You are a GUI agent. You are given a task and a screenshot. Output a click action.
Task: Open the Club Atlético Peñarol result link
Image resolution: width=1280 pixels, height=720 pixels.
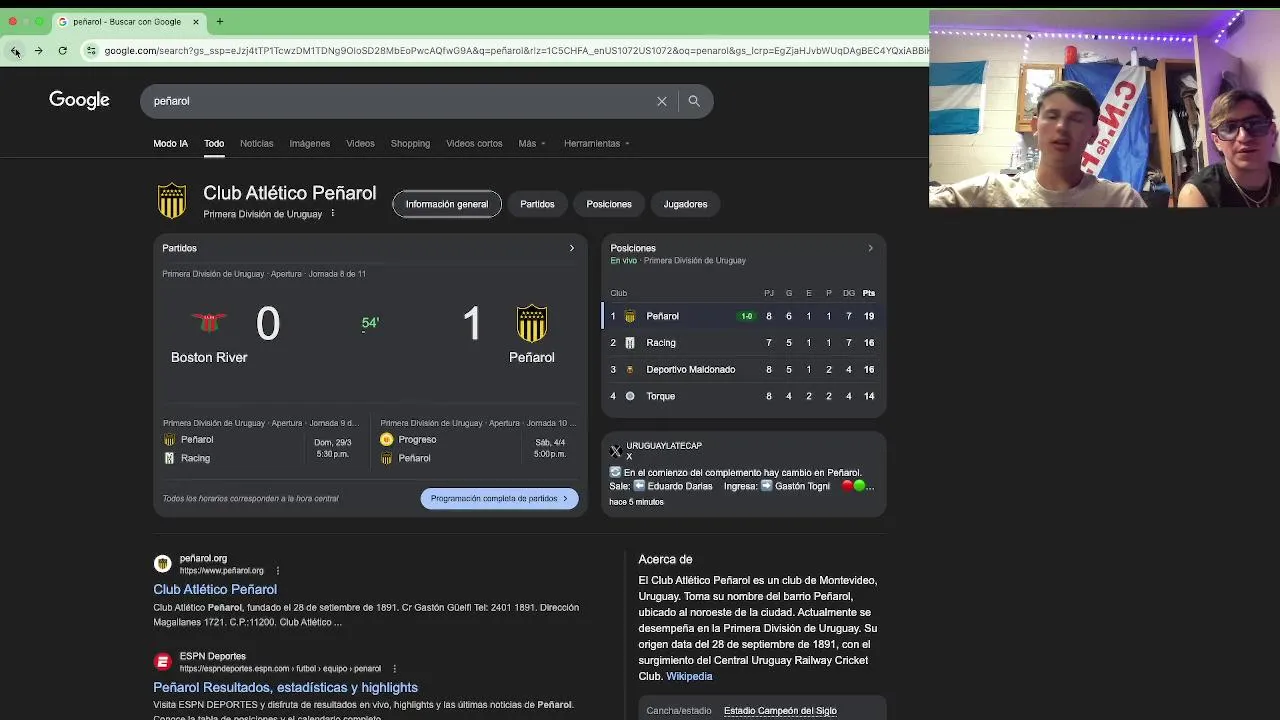[x=215, y=589]
